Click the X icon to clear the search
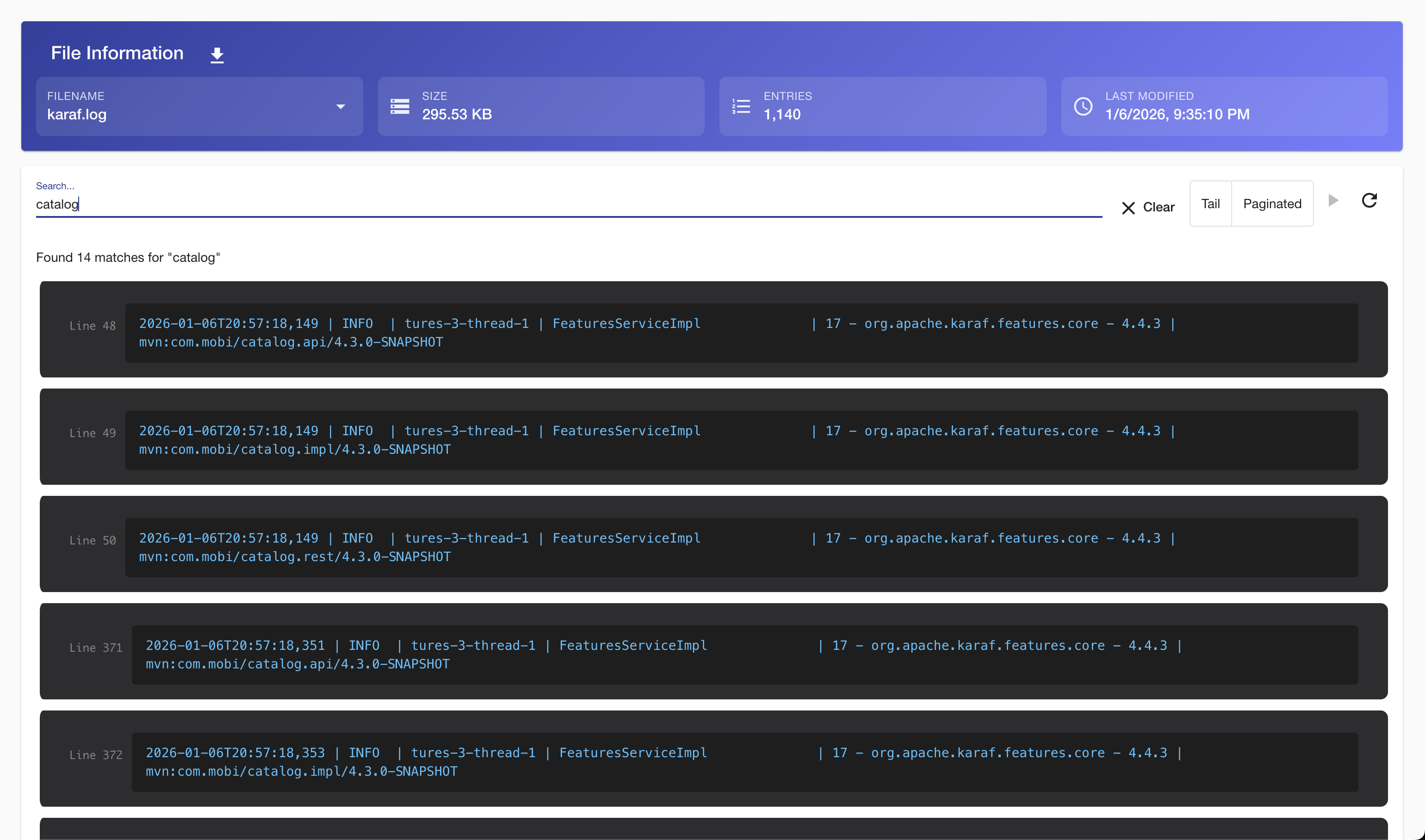 [x=1128, y=208]
